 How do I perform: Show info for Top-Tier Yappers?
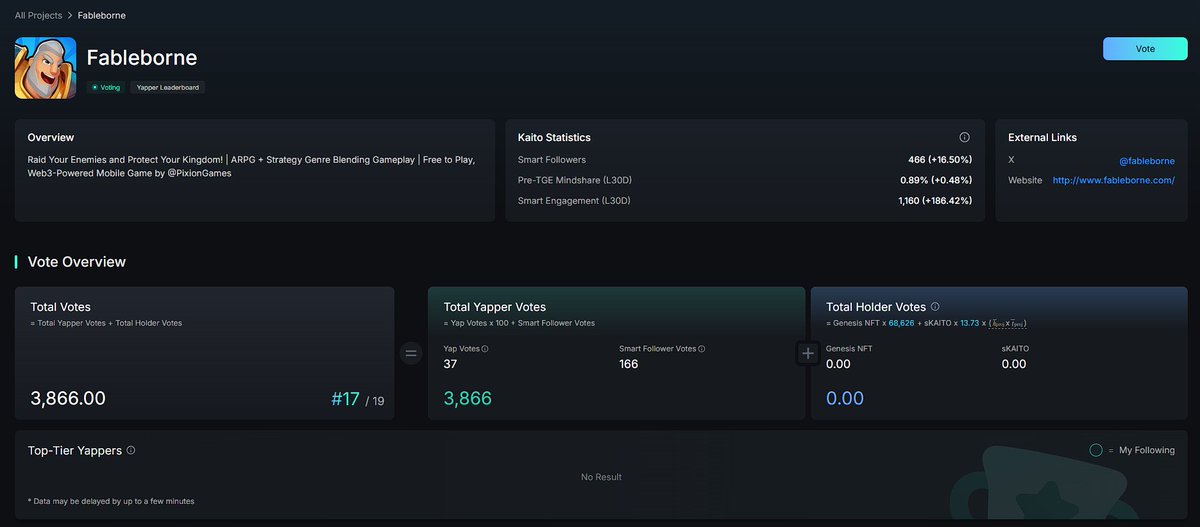click(x=131, y=450)
